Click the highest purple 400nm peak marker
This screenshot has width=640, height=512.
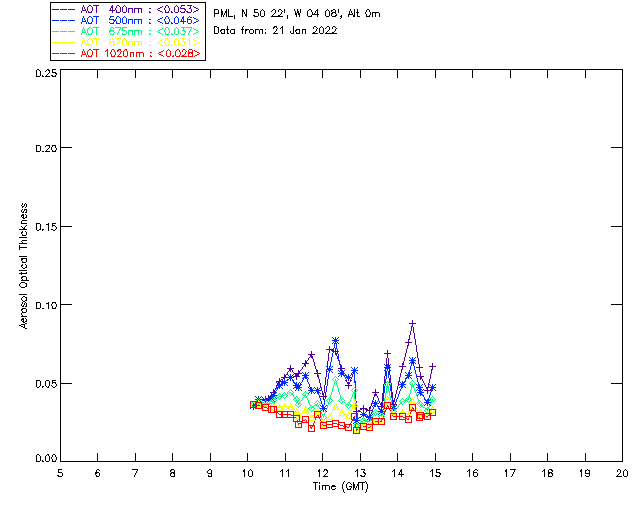413,323
